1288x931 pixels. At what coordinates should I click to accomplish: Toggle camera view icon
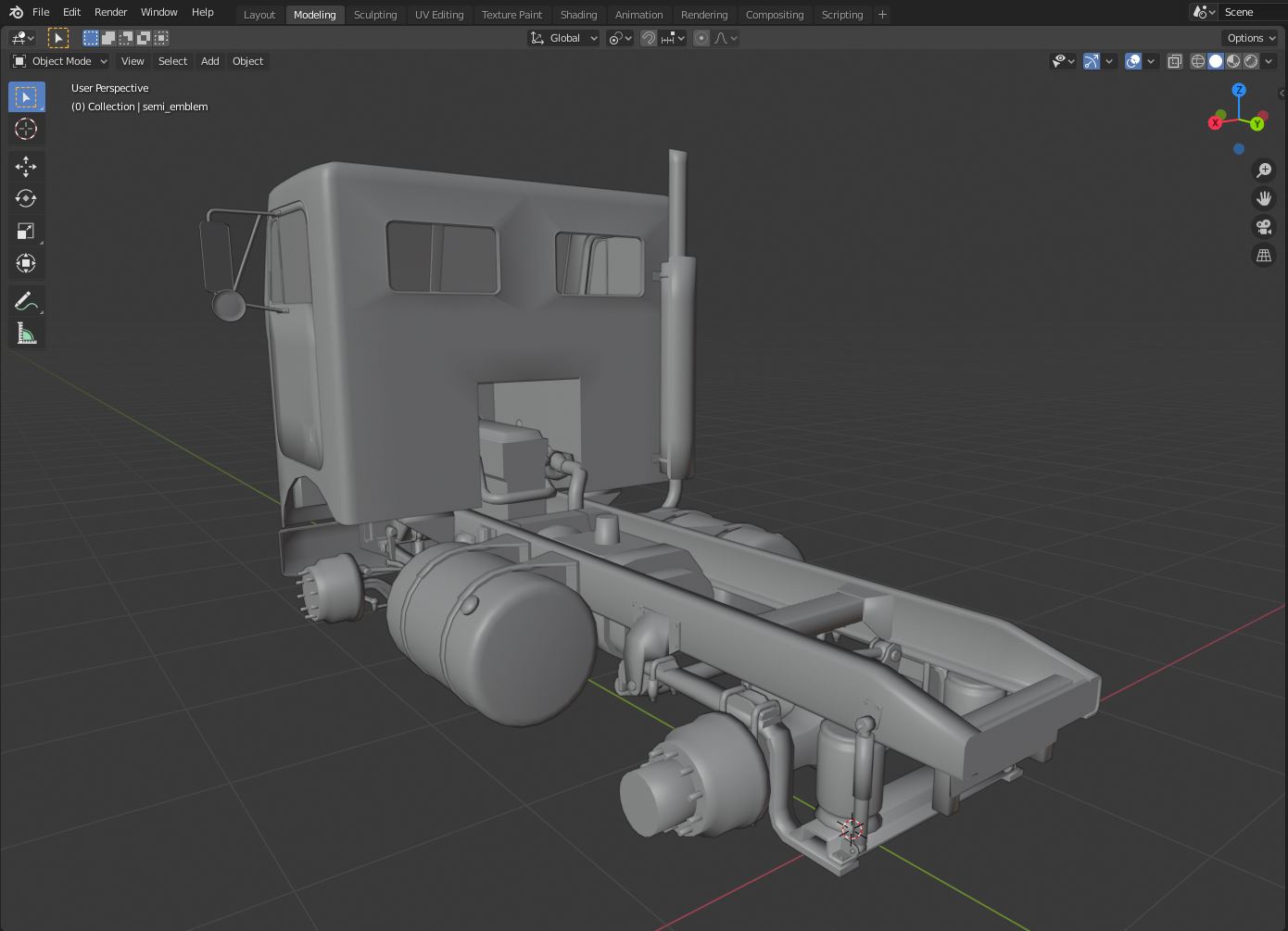click(x=1264, y=227)
